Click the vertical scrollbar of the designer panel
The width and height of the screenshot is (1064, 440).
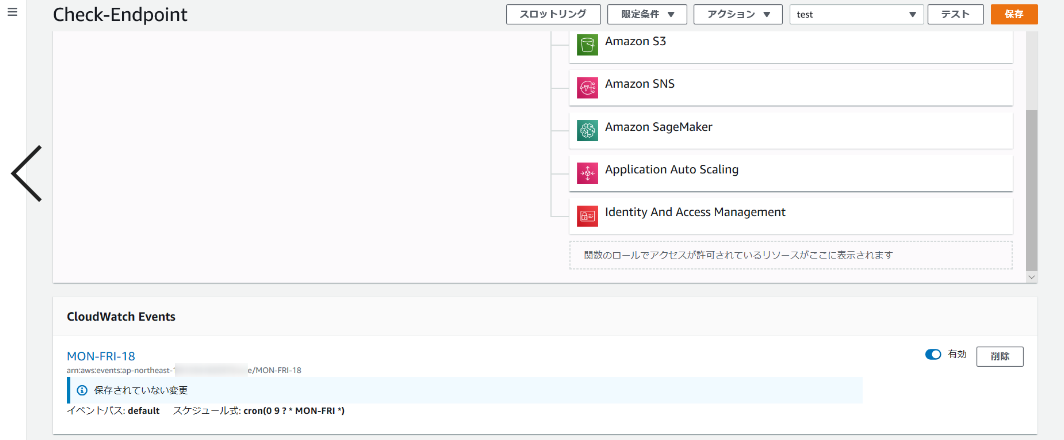[1032, 190]
